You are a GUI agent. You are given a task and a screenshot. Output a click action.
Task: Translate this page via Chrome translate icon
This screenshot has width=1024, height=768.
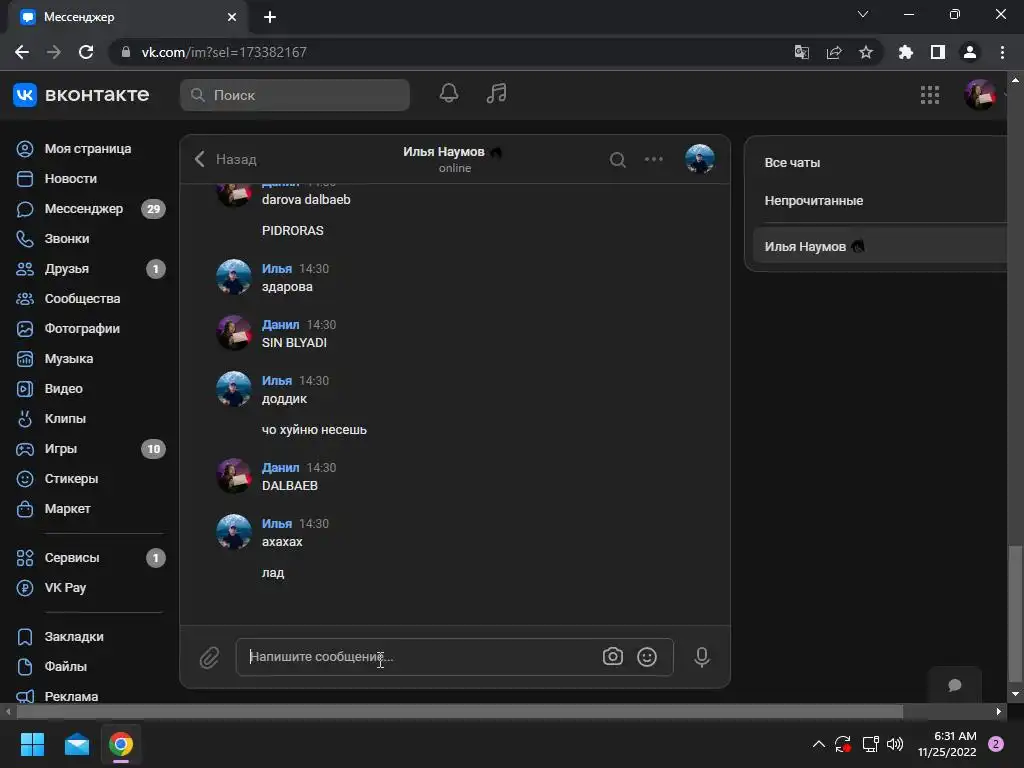801,52
